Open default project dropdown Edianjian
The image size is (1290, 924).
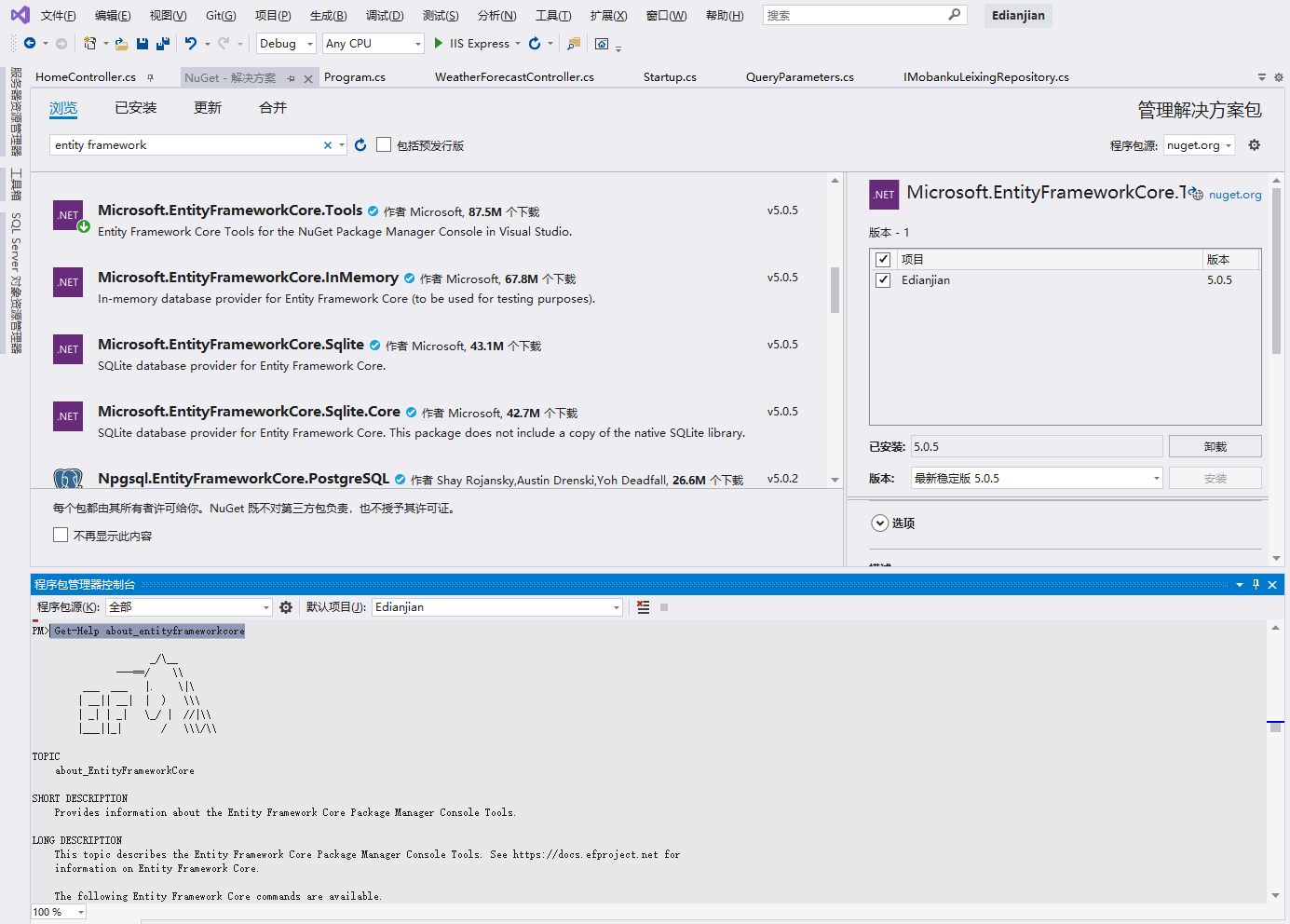pos(497,607)
